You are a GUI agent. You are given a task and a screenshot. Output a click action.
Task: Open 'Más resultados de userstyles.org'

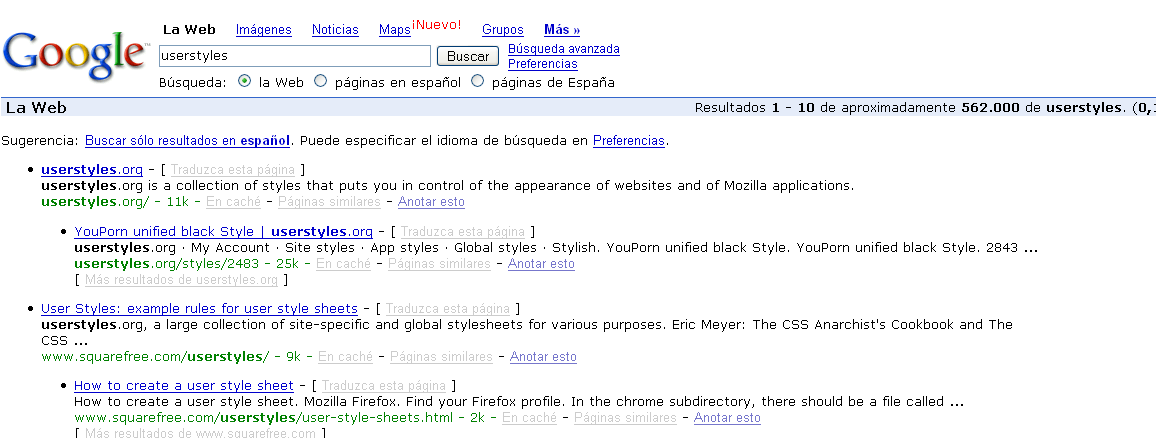tap(181, 279)
